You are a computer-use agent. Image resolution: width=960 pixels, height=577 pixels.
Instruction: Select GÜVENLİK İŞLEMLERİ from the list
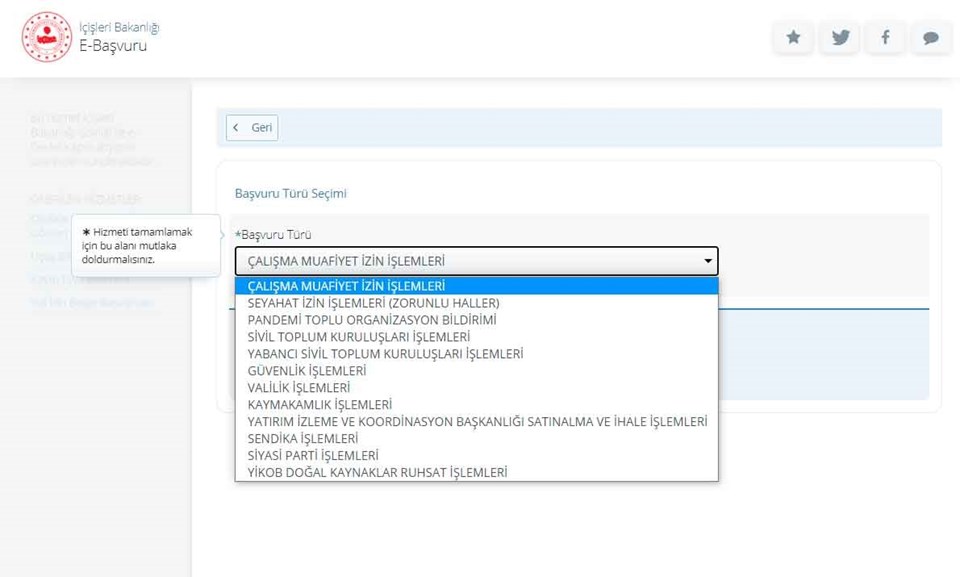(x=306, y=371)
